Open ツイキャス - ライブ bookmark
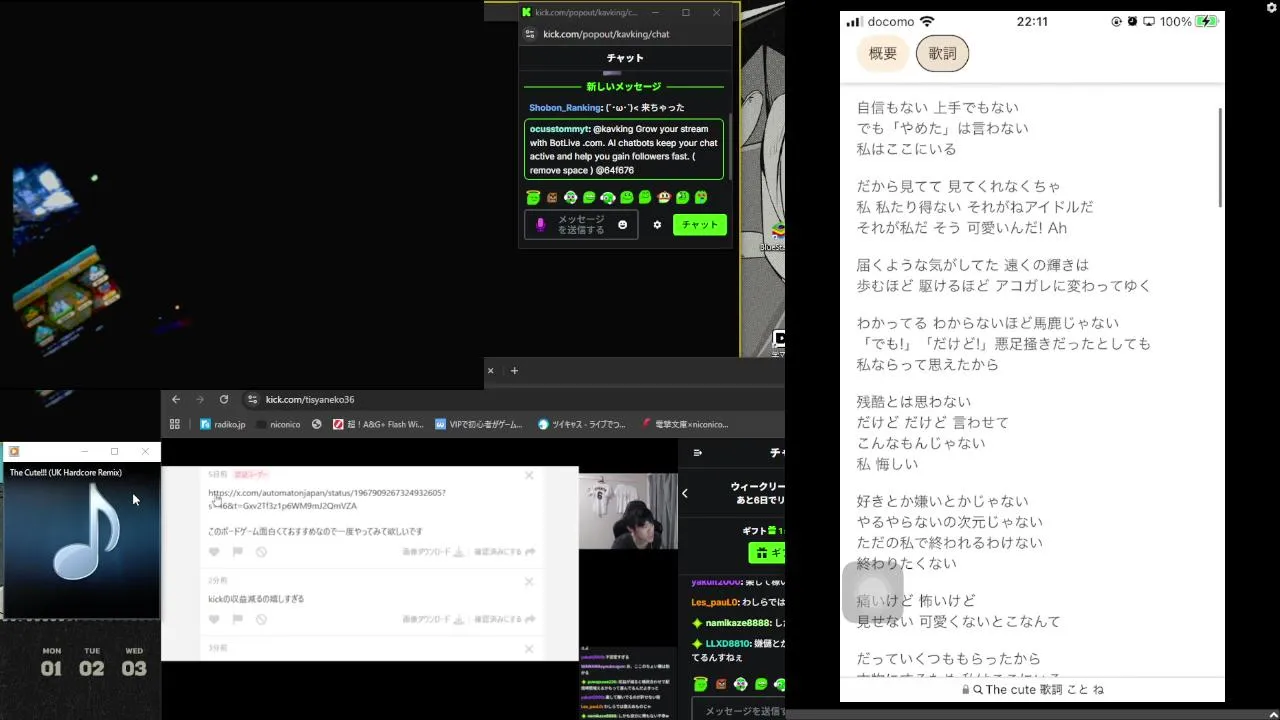Viewport: 1280px width, 720px height. [x=582, y=424]
